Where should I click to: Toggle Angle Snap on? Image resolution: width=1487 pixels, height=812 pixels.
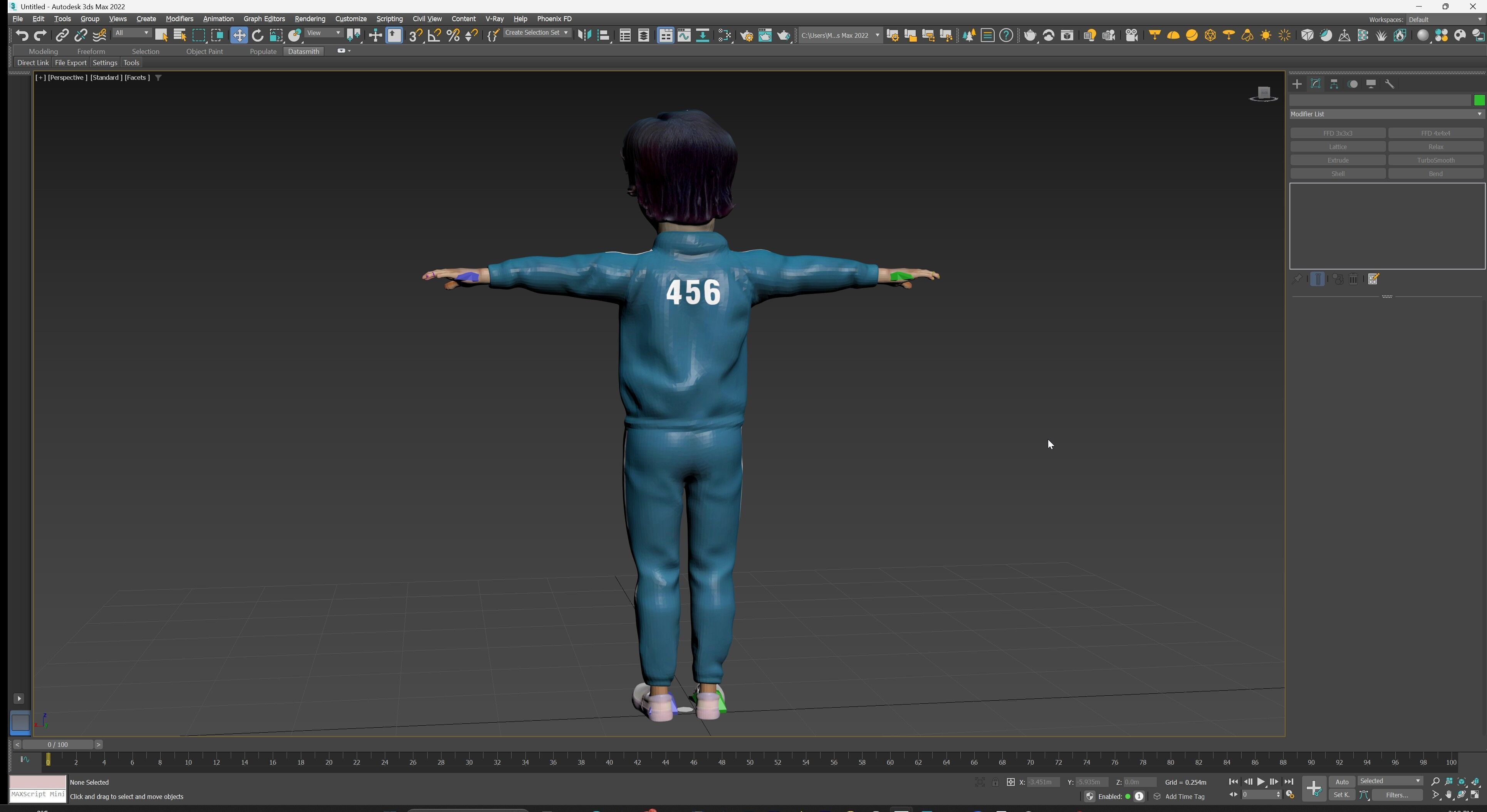click(x=434, y=36)
